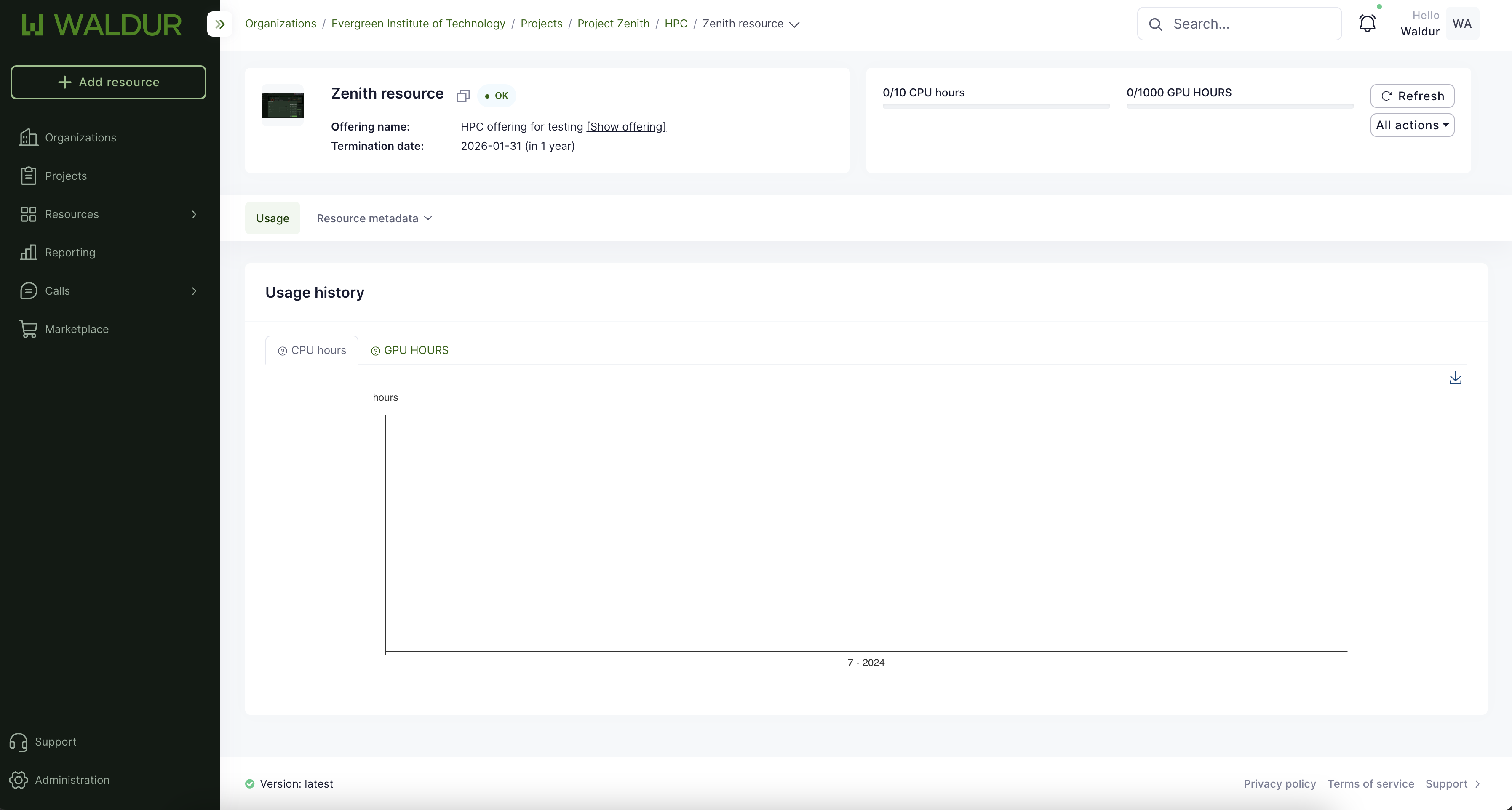This screenshot has width=1512, height=810.
Task: Open the Support headset icon in the sidebar
Action: [x=19, y=742]
